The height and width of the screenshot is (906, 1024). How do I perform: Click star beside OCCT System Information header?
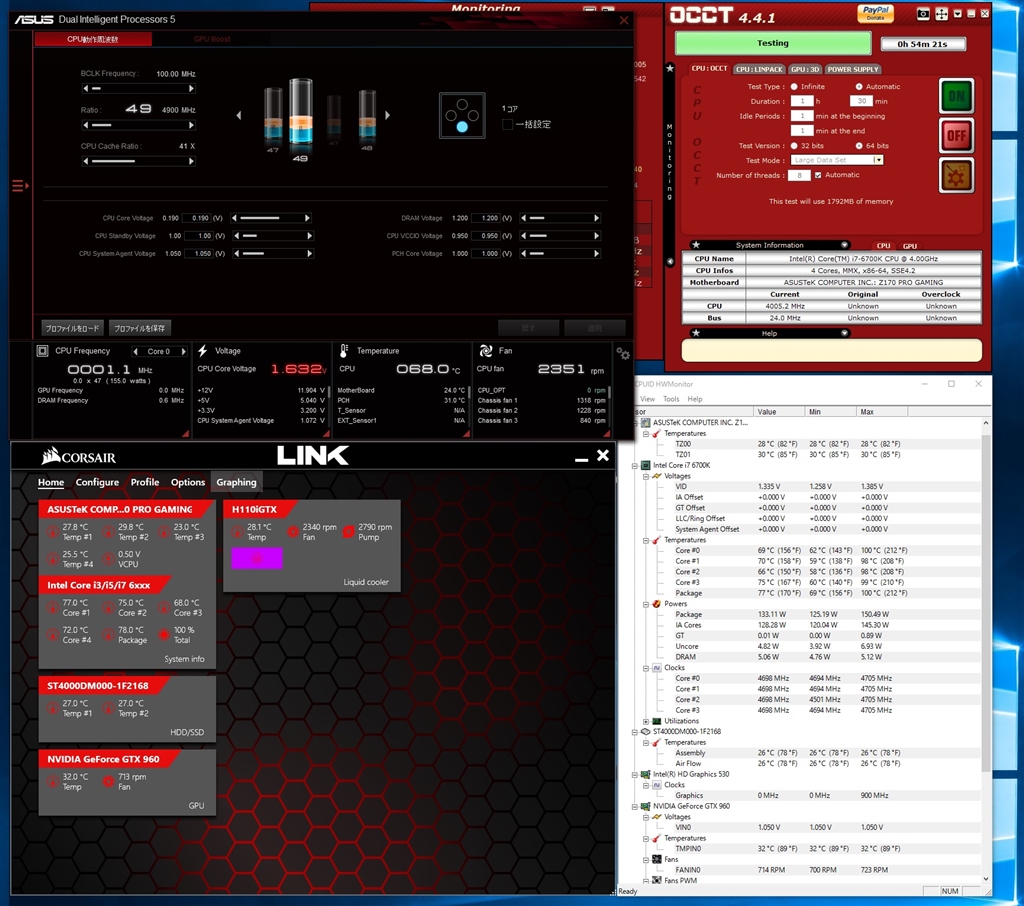[x=696, y=245]
